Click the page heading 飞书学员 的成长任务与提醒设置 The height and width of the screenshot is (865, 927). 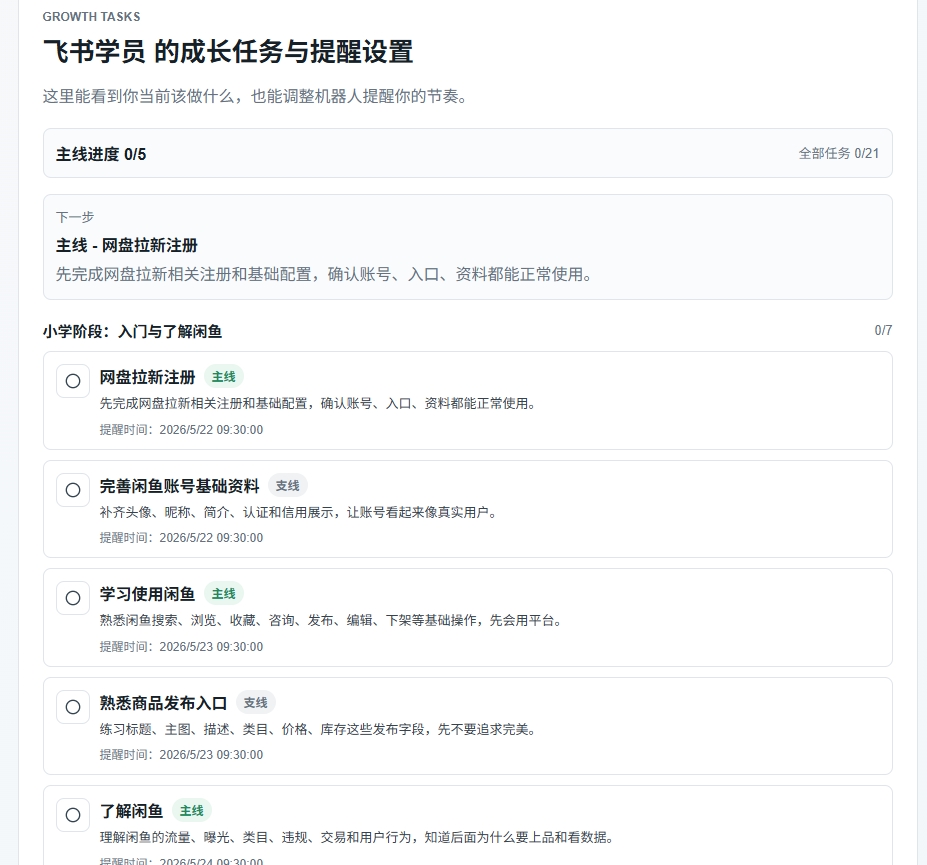[x=228, y=51]
